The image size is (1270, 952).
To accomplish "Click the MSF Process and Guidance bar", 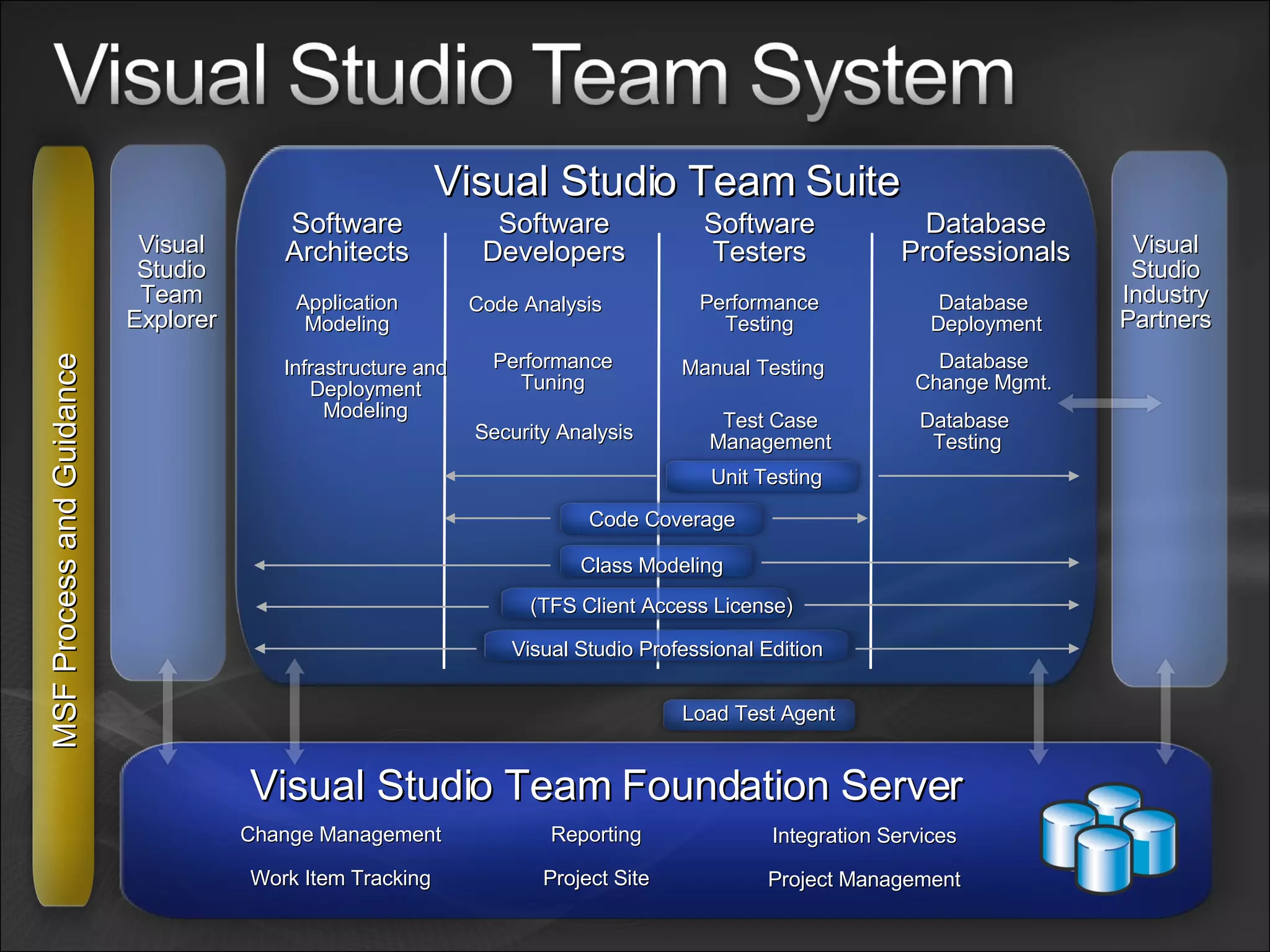I will point(63,526).
